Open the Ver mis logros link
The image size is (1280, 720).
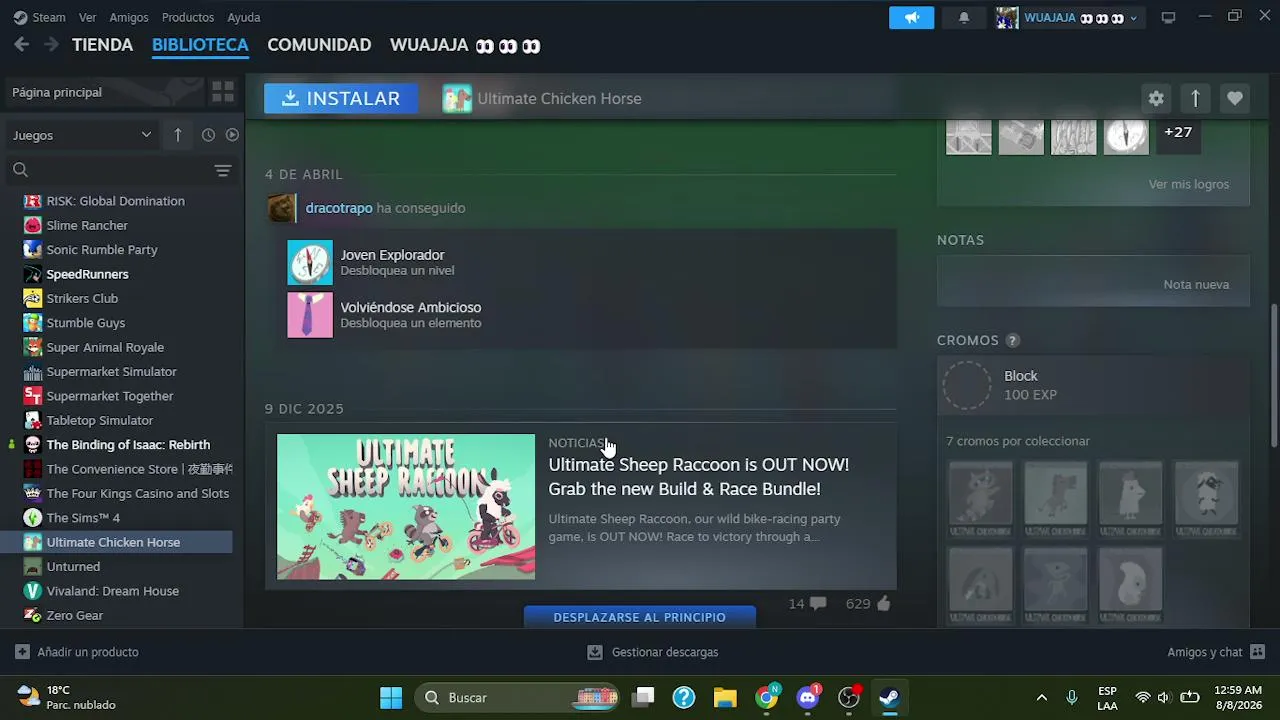pyautogui.click(x=1189, y=184)
